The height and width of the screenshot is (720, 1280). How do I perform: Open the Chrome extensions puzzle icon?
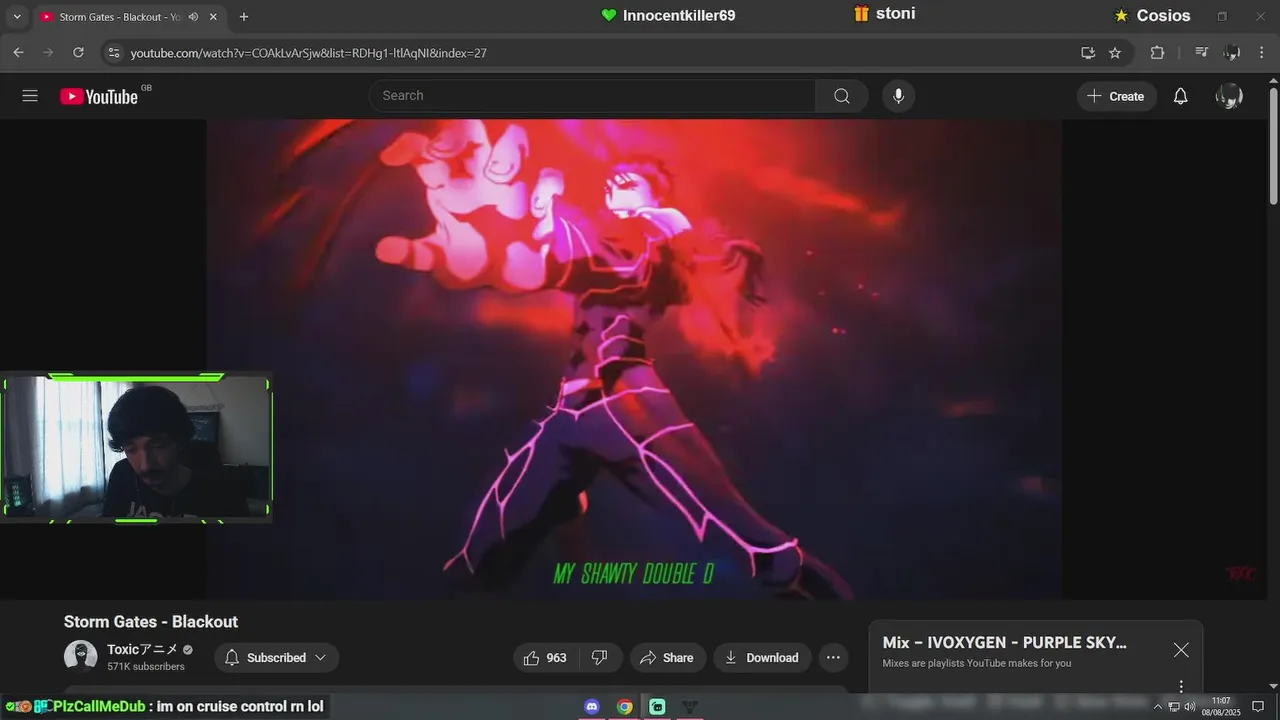1157,52
